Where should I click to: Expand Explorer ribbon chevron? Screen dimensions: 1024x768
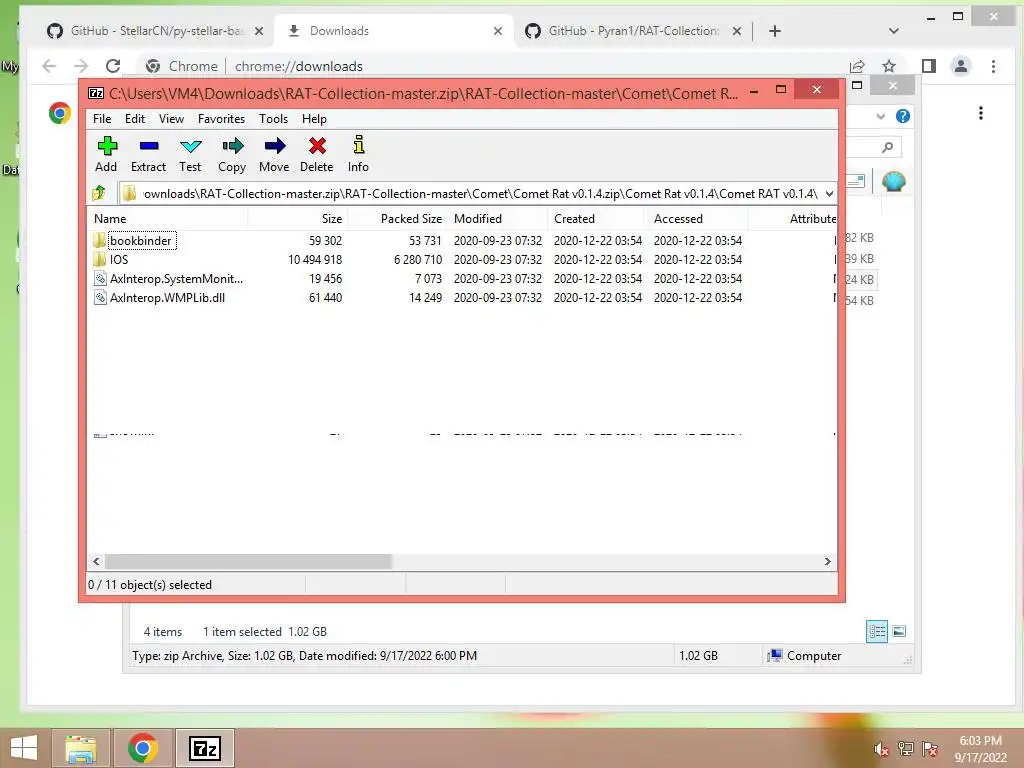click(x=880, y=116)
